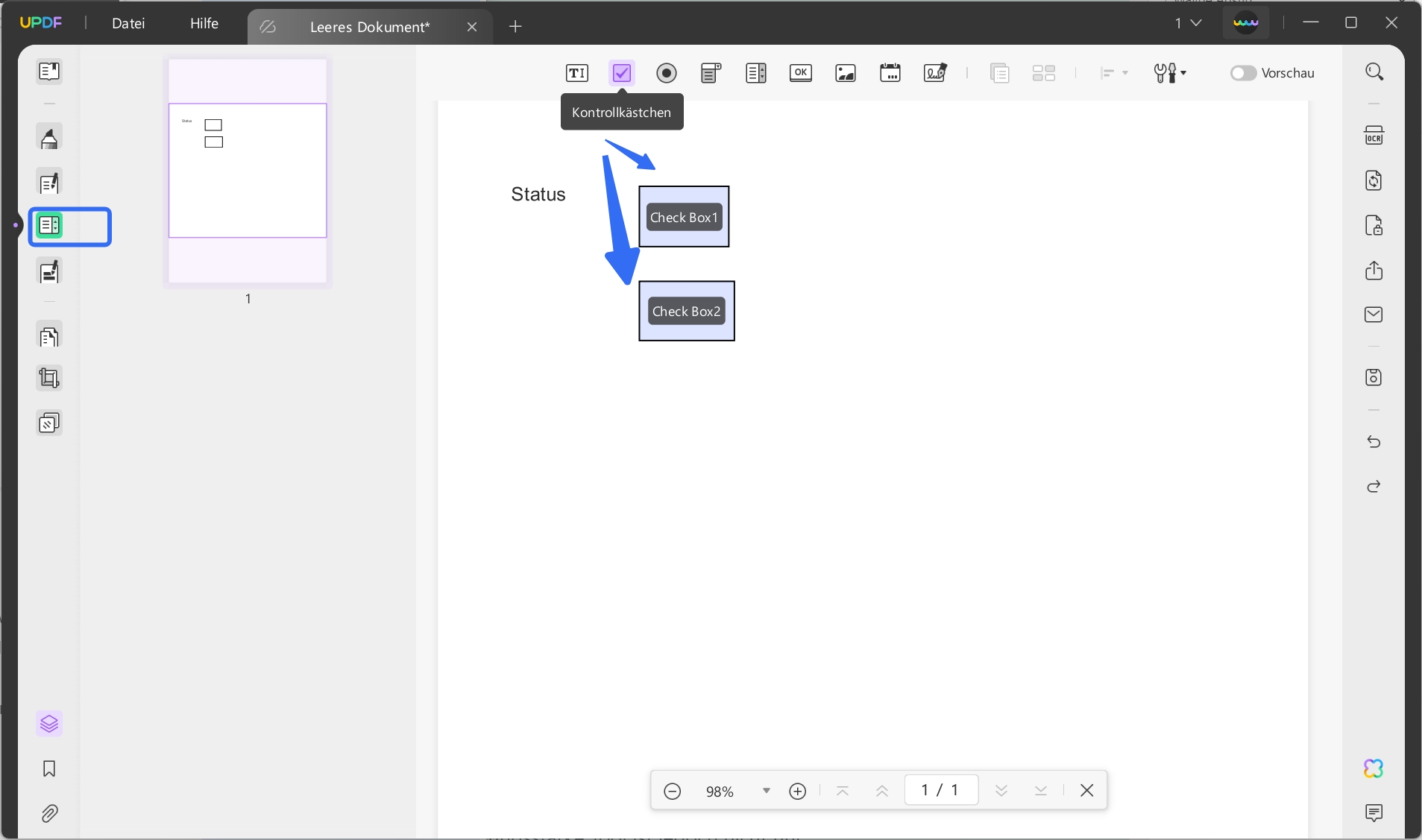1422x840 pixels.
Task: Zoom in with the plus button
Action: click(x=798, y=791)
